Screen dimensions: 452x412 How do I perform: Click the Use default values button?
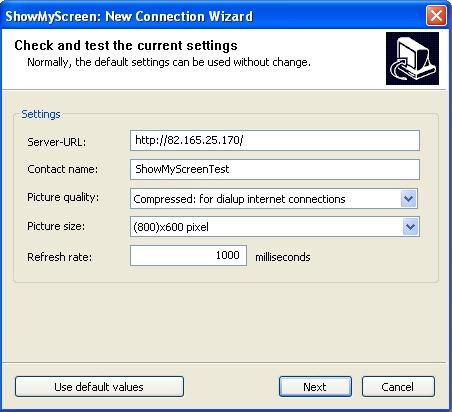(99, 387)
